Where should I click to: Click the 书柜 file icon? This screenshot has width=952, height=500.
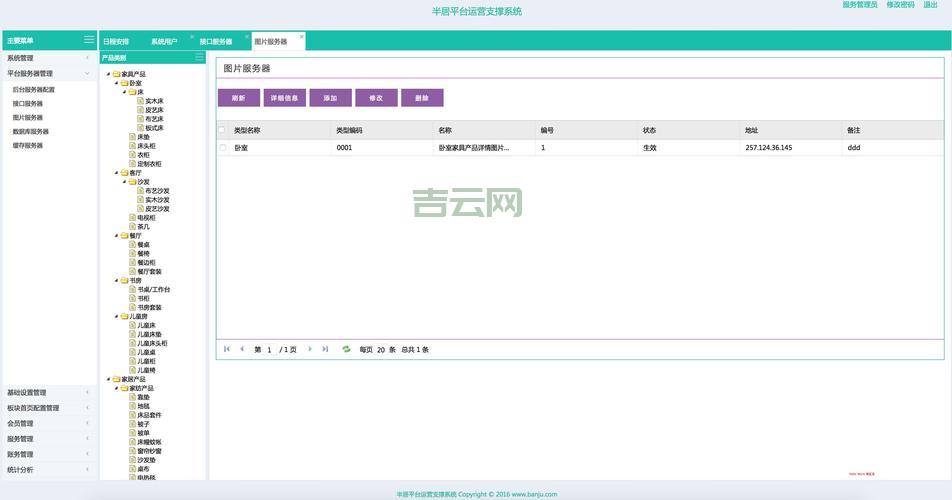point(132,298)
